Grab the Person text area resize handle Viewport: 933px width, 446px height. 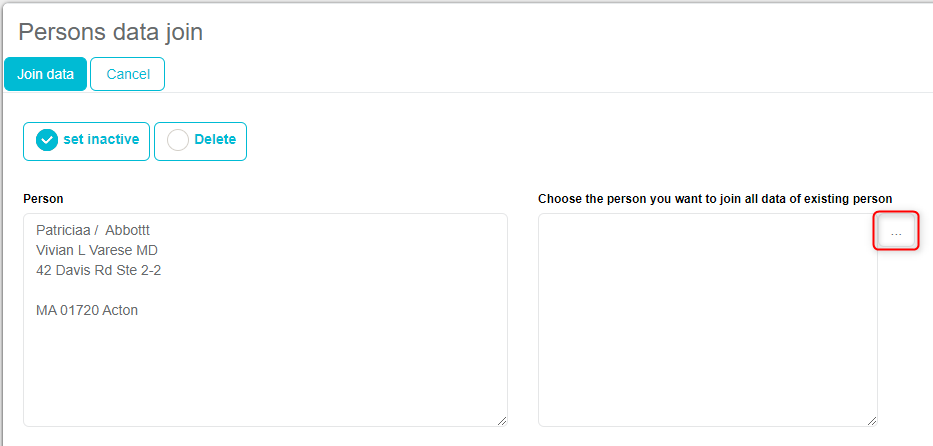point(501,421)
